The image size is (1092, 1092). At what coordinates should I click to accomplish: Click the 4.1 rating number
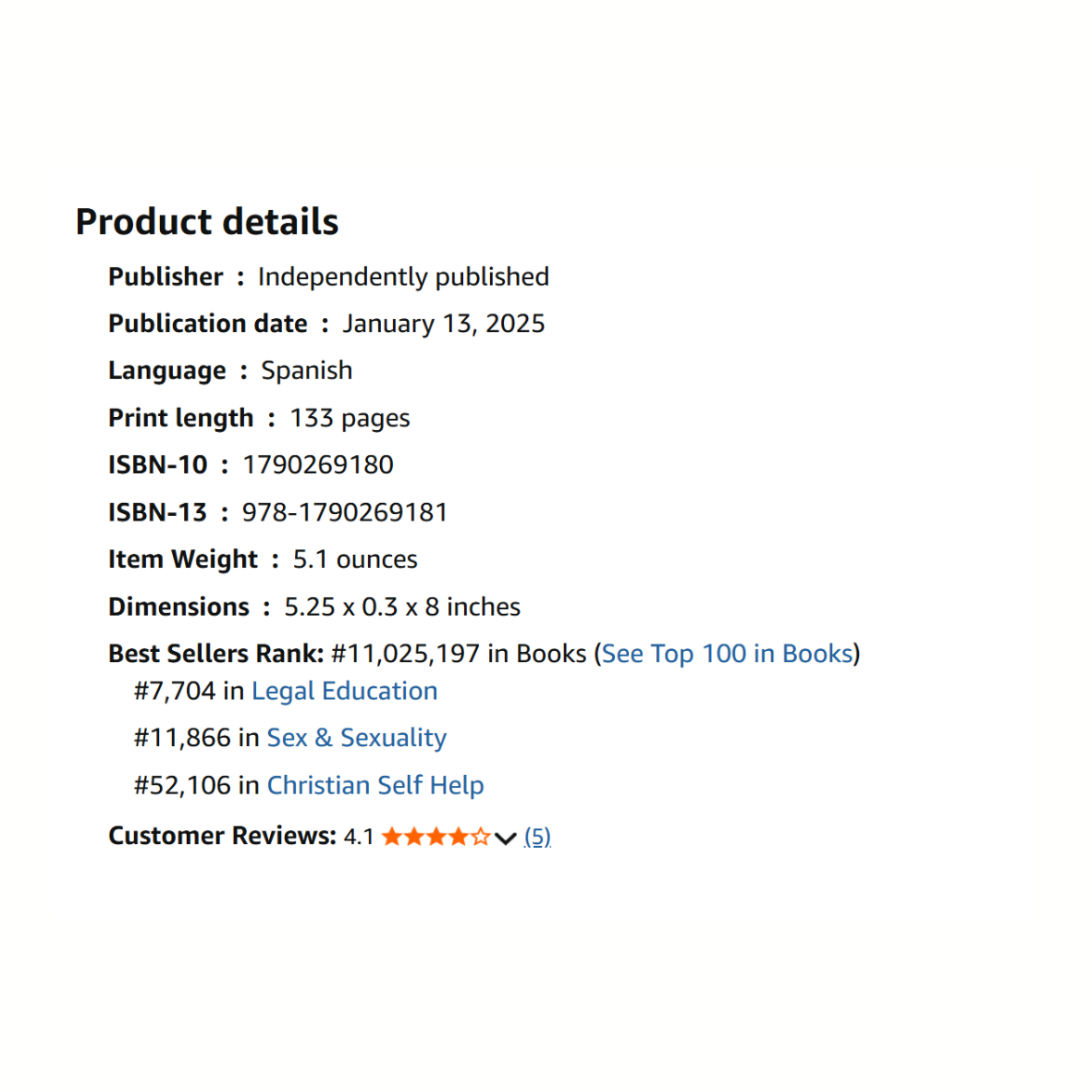click(x=359, y=837)
